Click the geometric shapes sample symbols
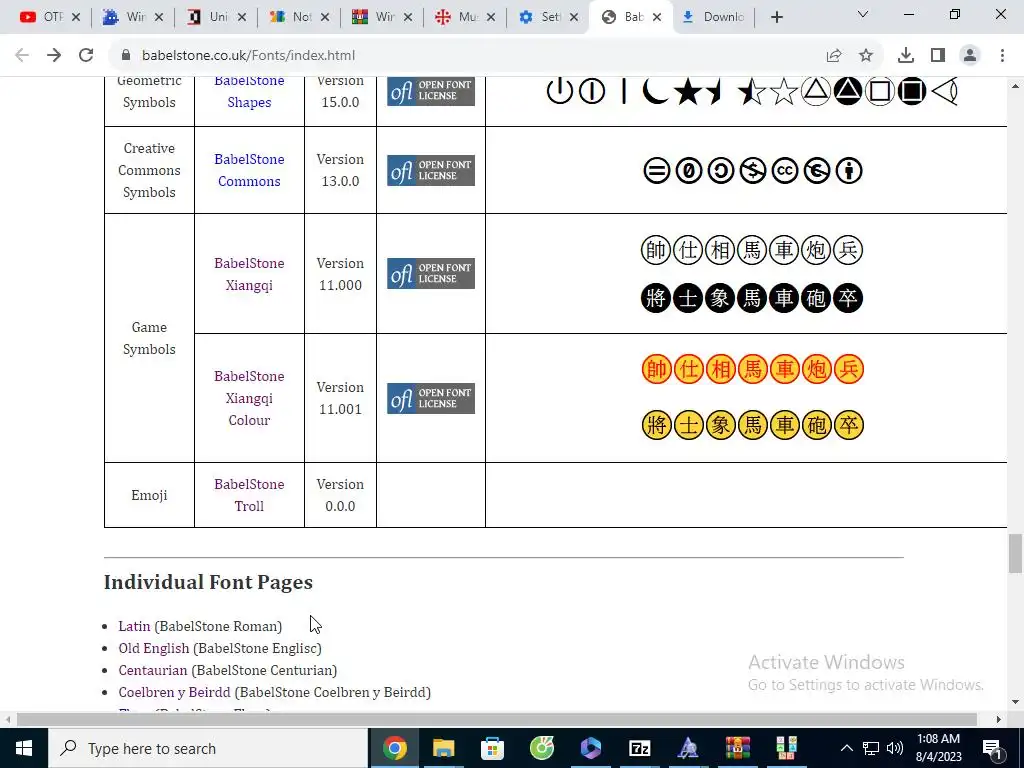1024x768 pixels. coord(752,91)
